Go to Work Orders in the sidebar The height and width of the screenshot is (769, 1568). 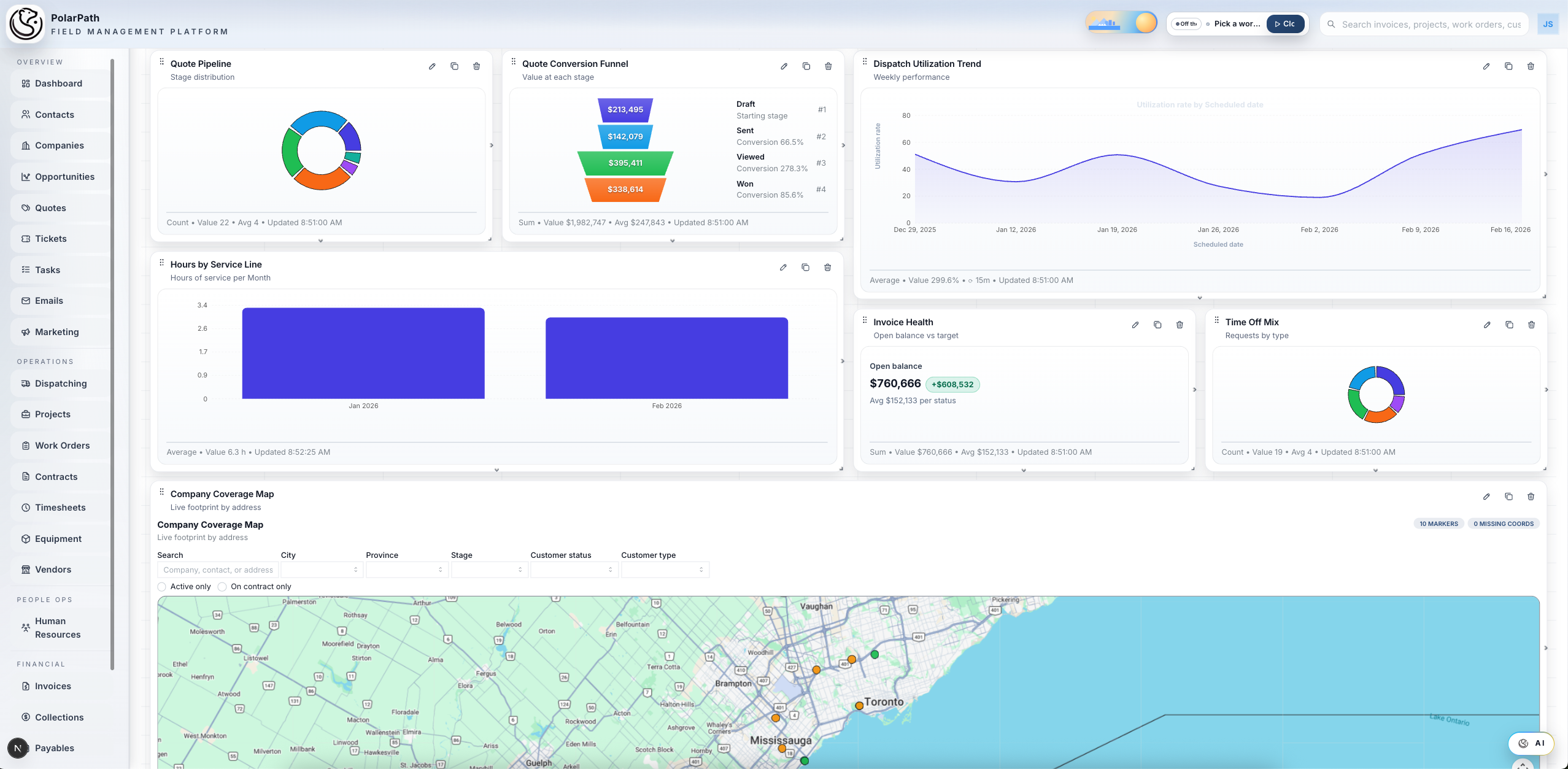(62, 446)
